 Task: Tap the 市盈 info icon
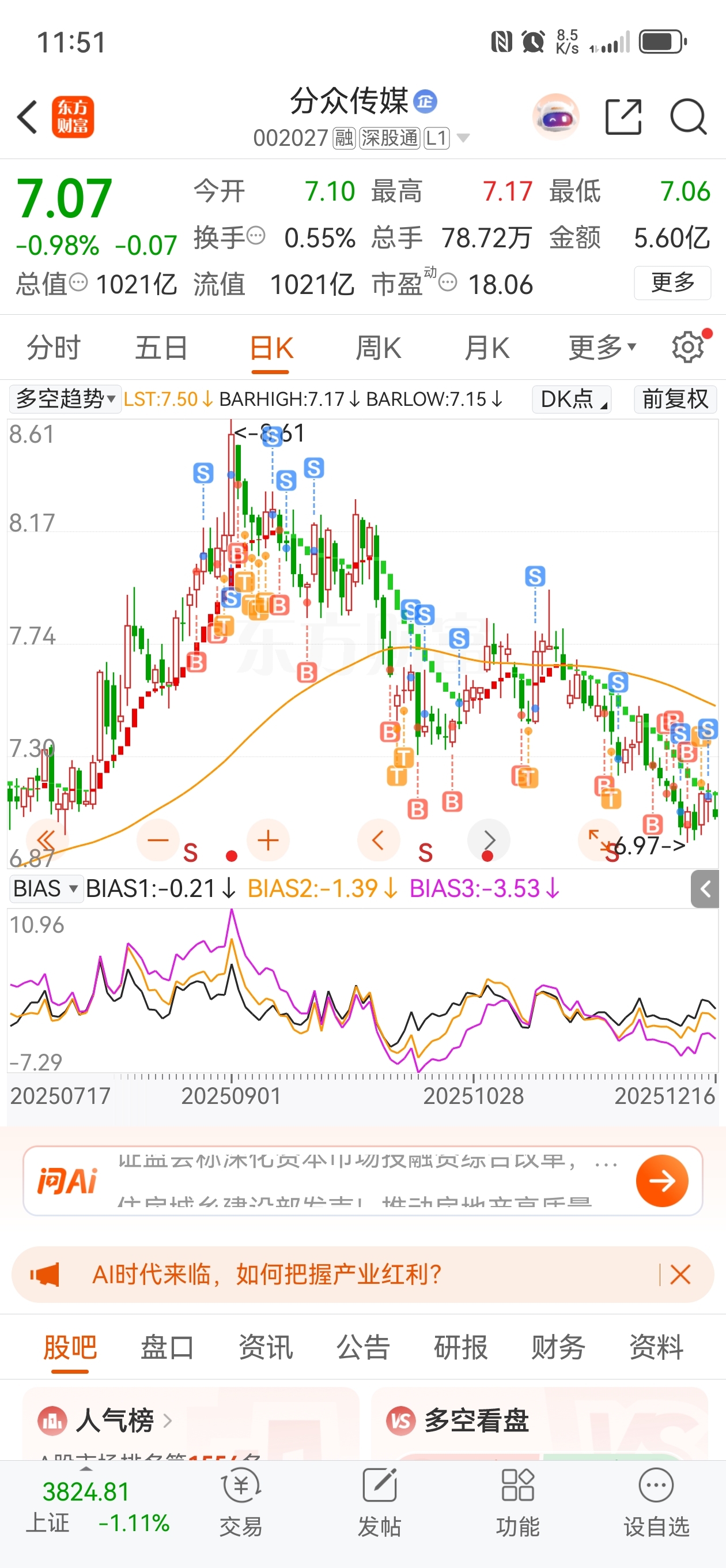tap(448, 282)
